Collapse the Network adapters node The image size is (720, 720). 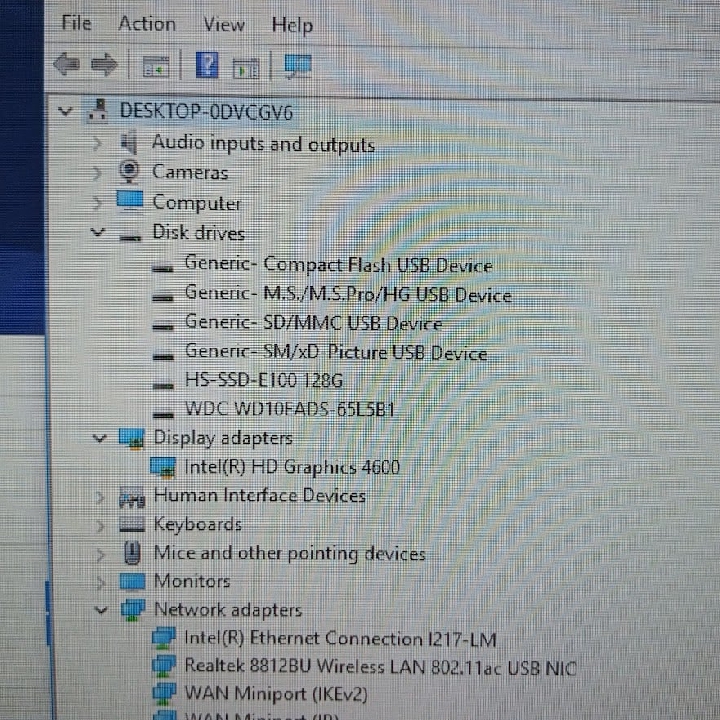coord(101,611)
